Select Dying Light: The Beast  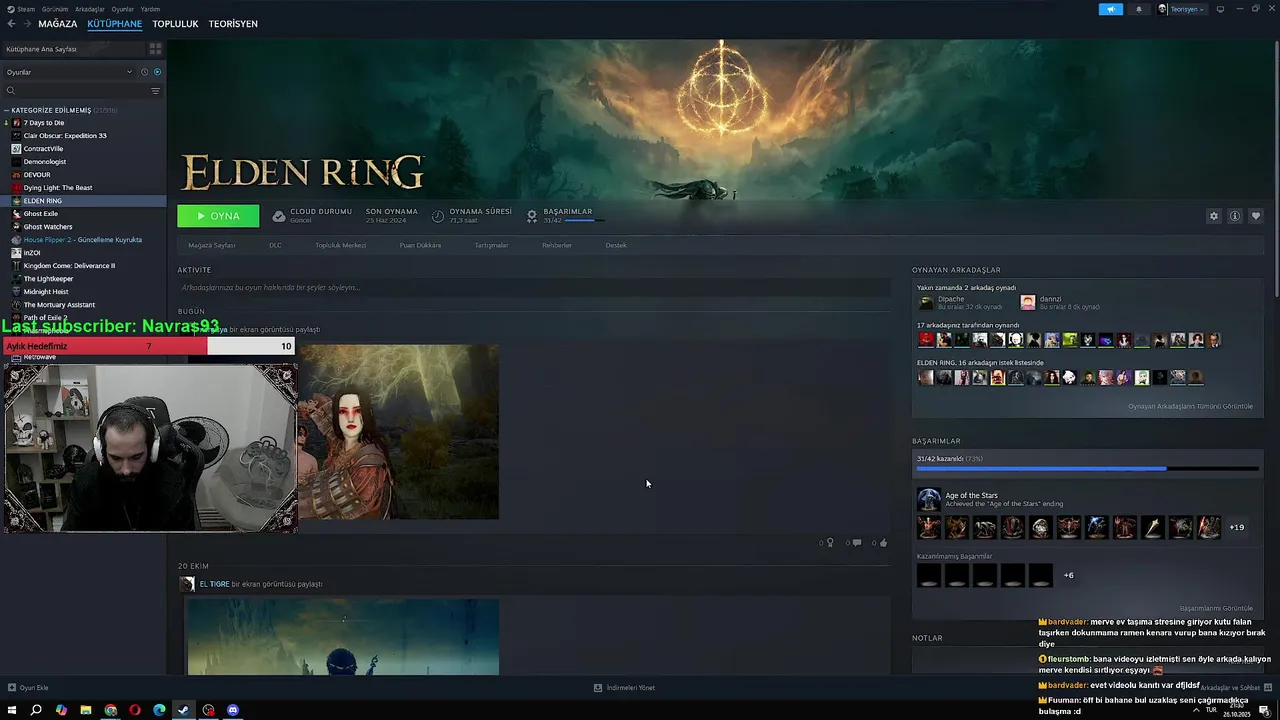point(58,188)
